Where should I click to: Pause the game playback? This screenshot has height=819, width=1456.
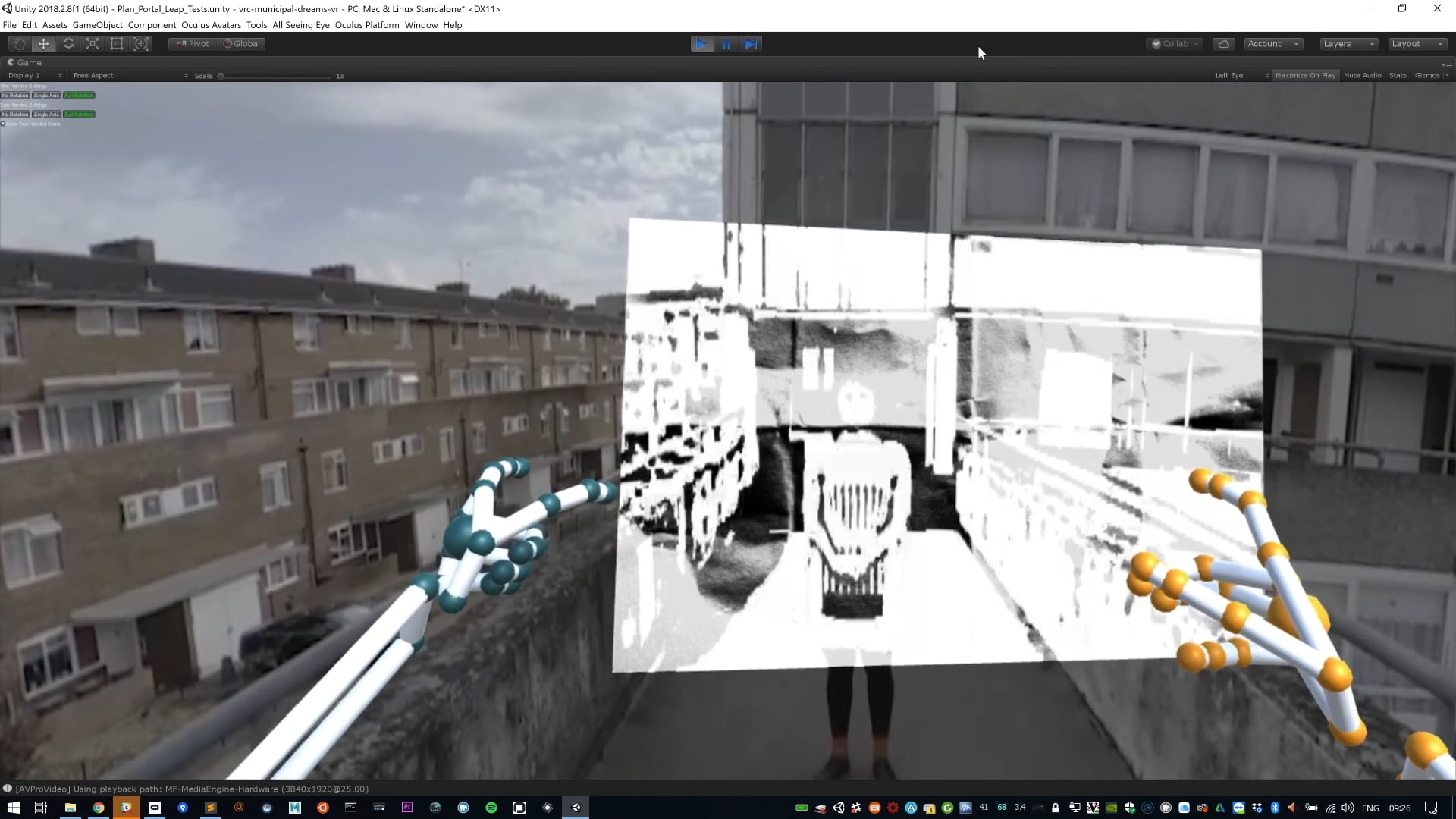(x=726, y=44)
